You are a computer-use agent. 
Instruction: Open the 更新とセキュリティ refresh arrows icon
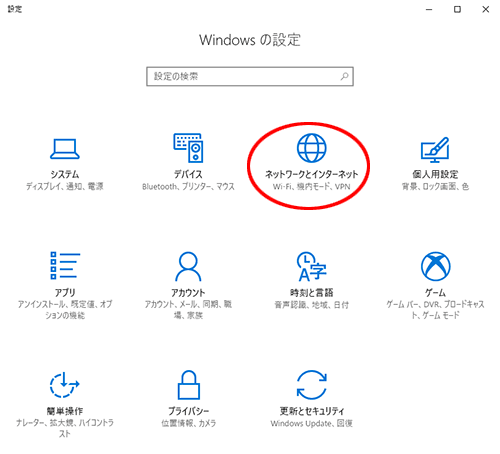[x=312, y=385]
